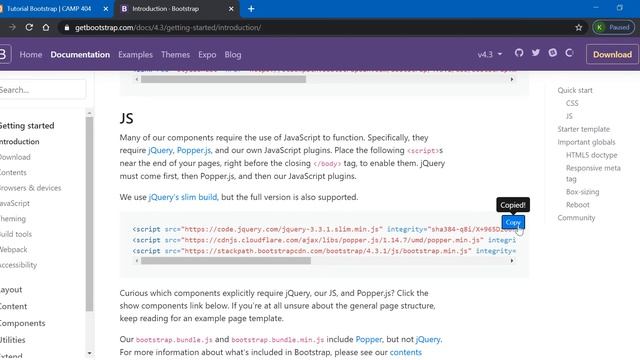Image resolution: width=640 pixels, height=360 pixels.
Task: Click the Download button
Action: pyautogui.click(x=612, y=54)
